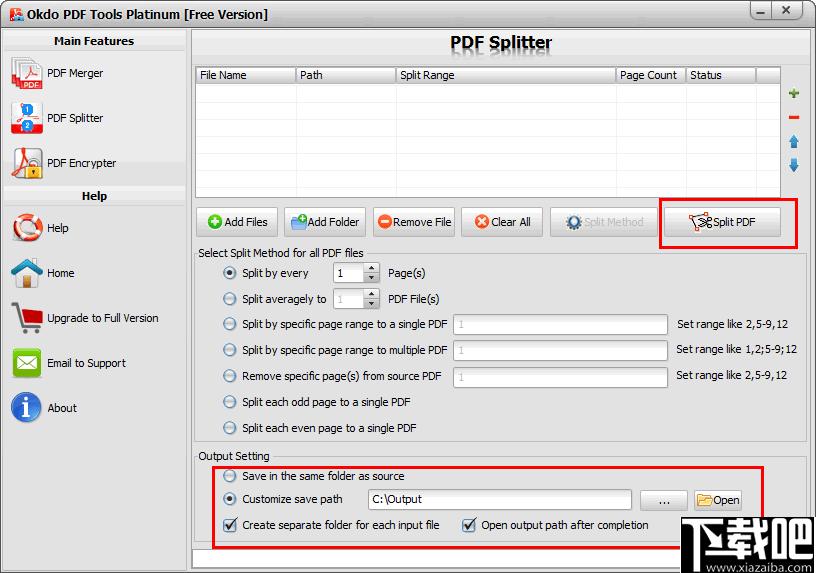
Task: Select Split each odd page option
Action: tap(230, 402)
